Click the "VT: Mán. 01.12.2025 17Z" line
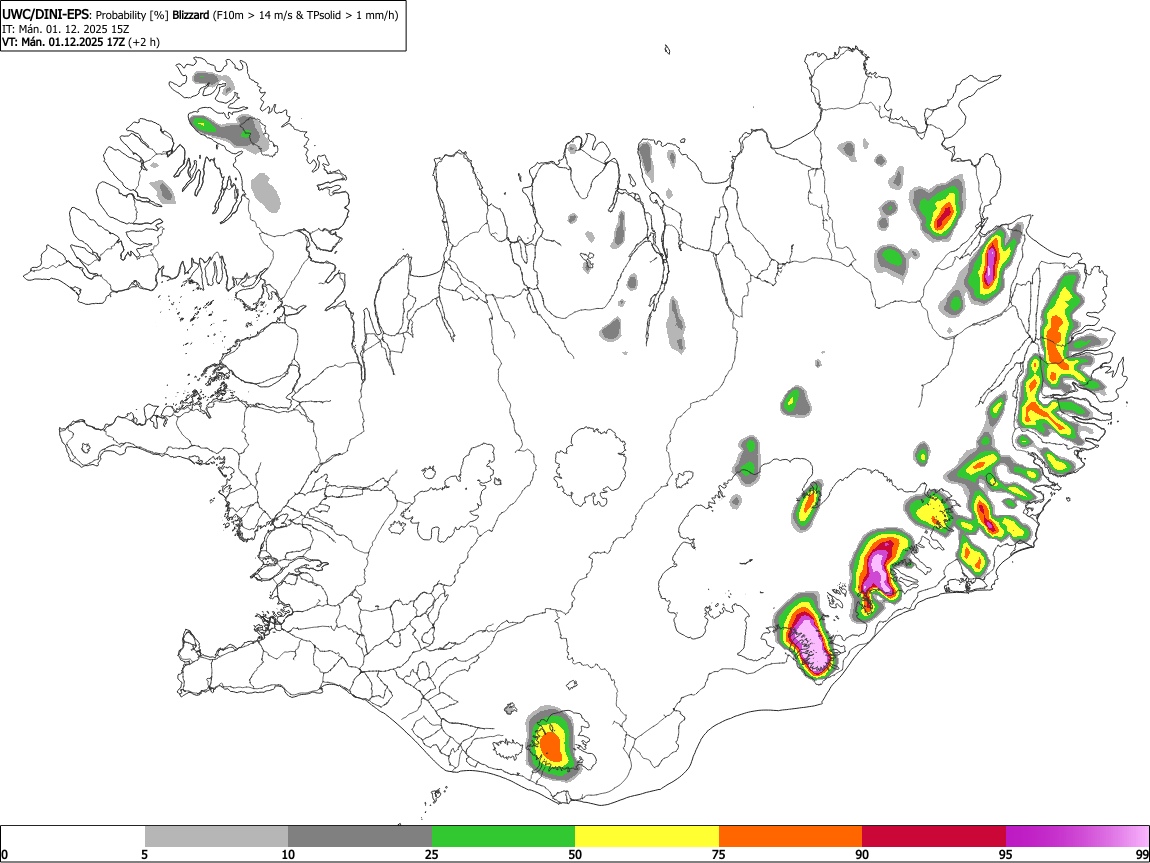Viewport: 1150px width, 863px height. tap(64, 42)
